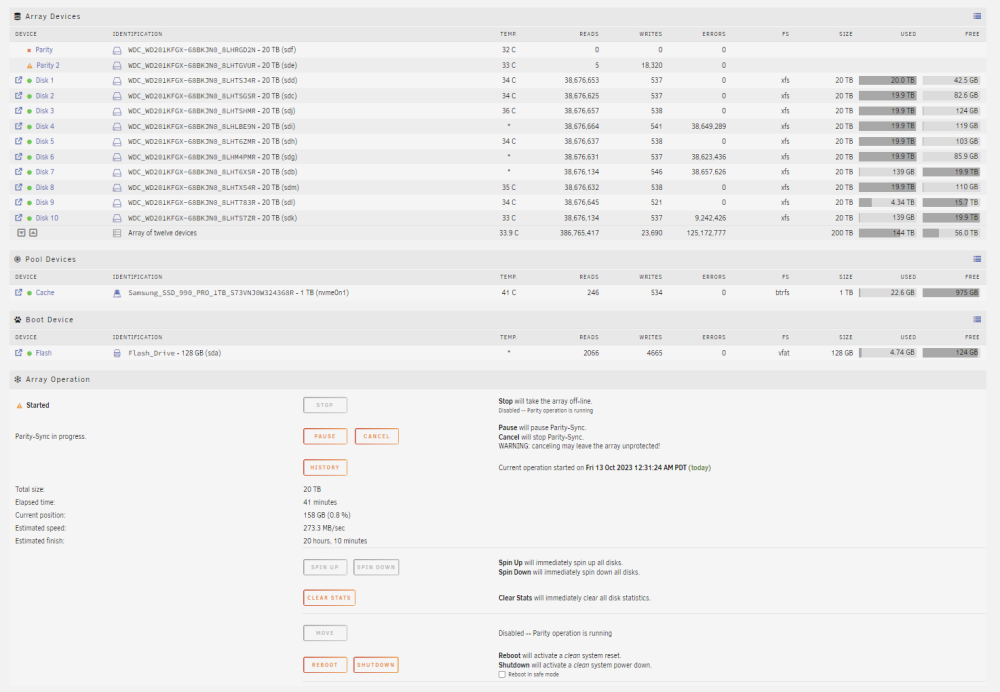The width and height of the screenshot is (1000, 692).
Task: Click Cache free-space bar 975 GB
Action: pos(951,293)
